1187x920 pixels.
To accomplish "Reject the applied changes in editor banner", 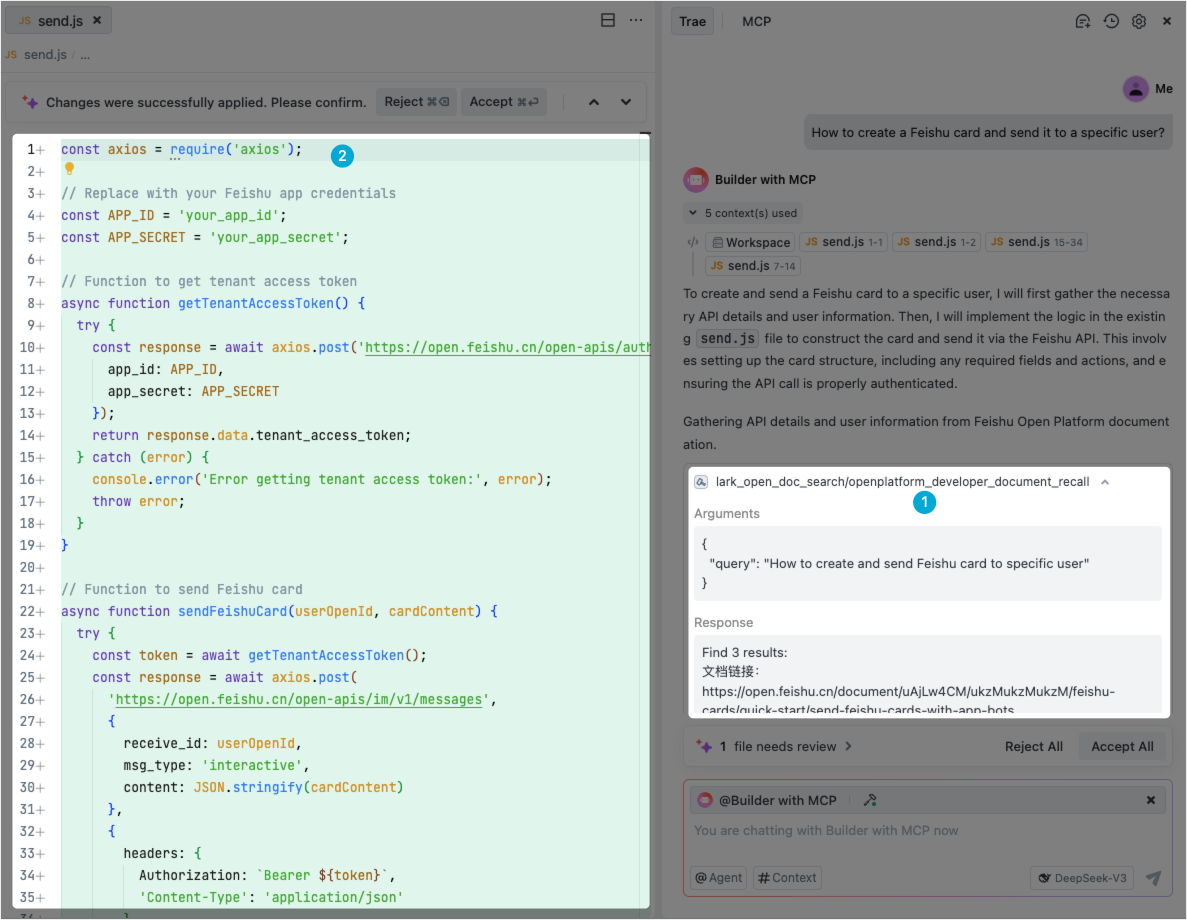I will click(415, 102).
